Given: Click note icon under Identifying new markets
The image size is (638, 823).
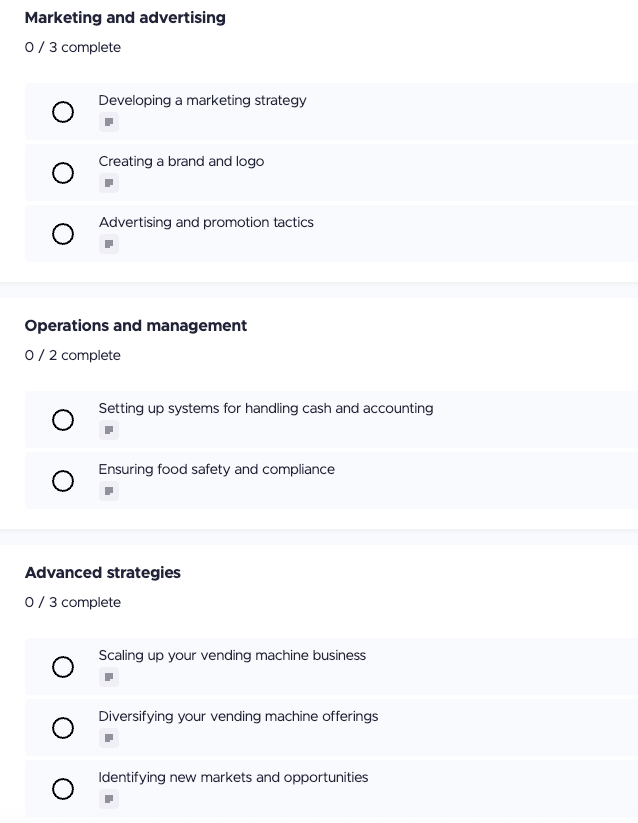Looking at the screenshot, I should click(109, 799).
